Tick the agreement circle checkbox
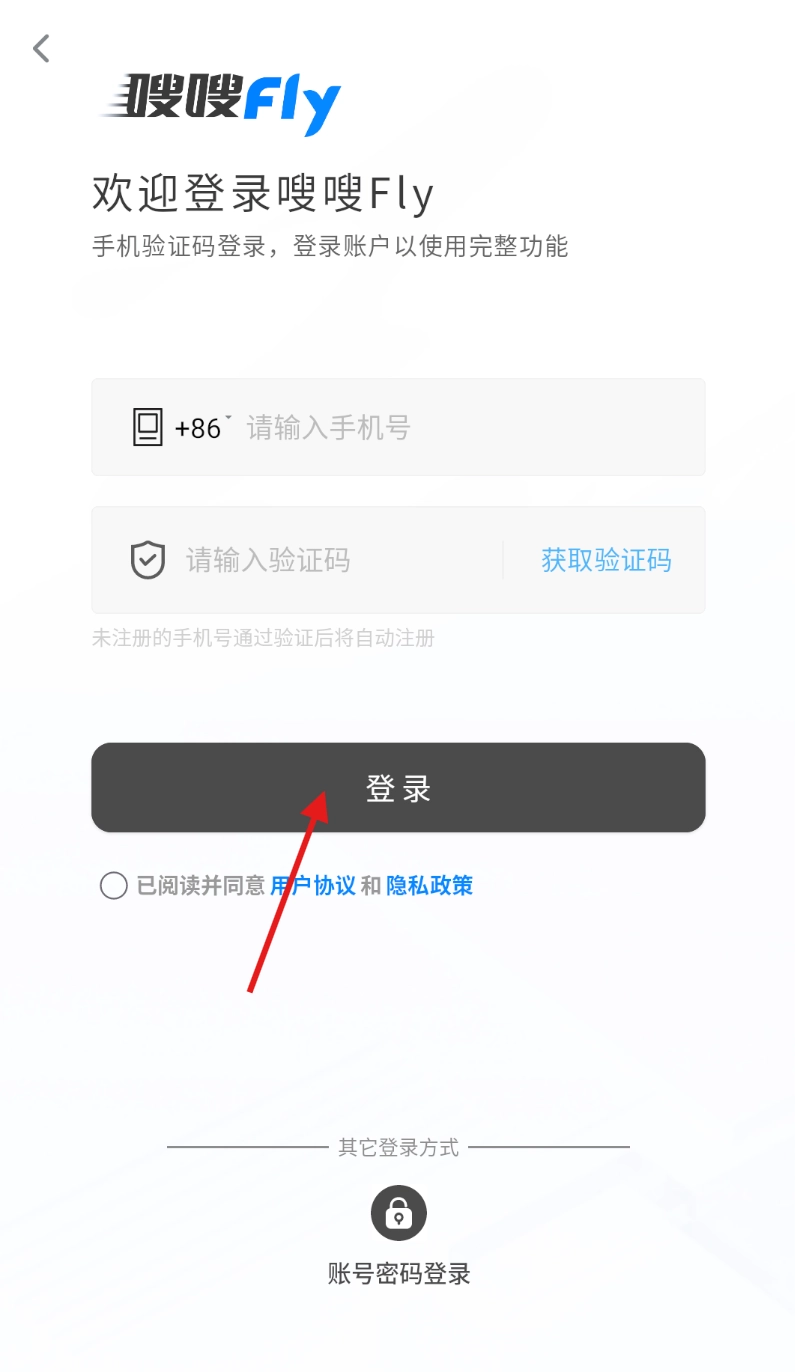The height and width of the screenshot is (1372, 795). click(x=114, y=885)
